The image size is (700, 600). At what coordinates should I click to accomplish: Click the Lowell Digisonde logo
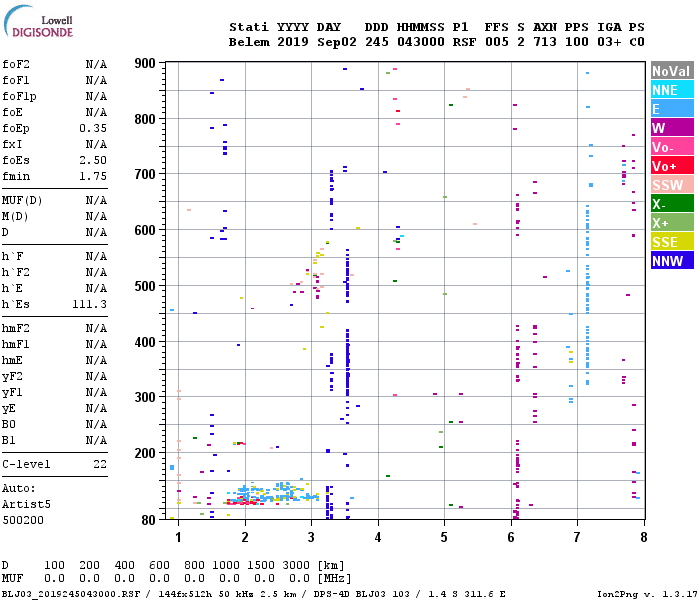coord(38,21)
